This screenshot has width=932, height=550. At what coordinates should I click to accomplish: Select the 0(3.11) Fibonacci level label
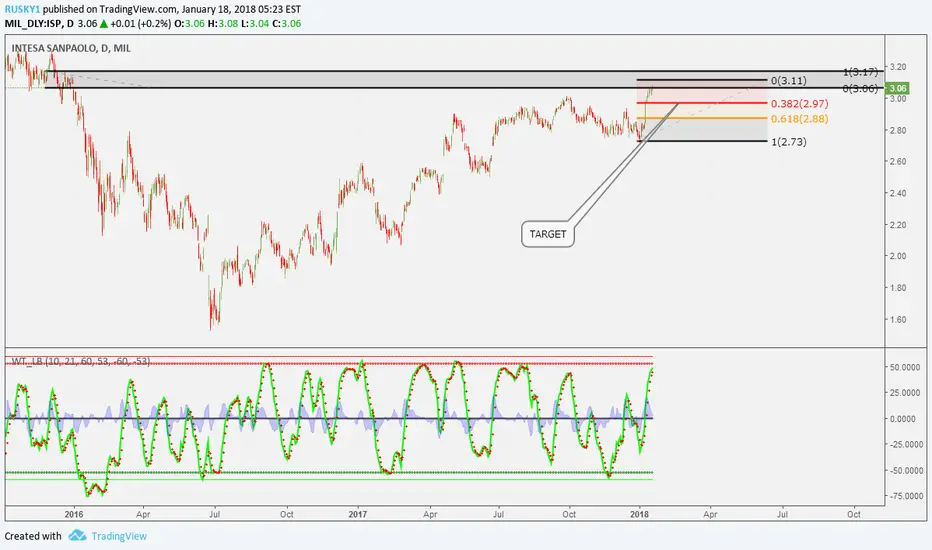789,80
